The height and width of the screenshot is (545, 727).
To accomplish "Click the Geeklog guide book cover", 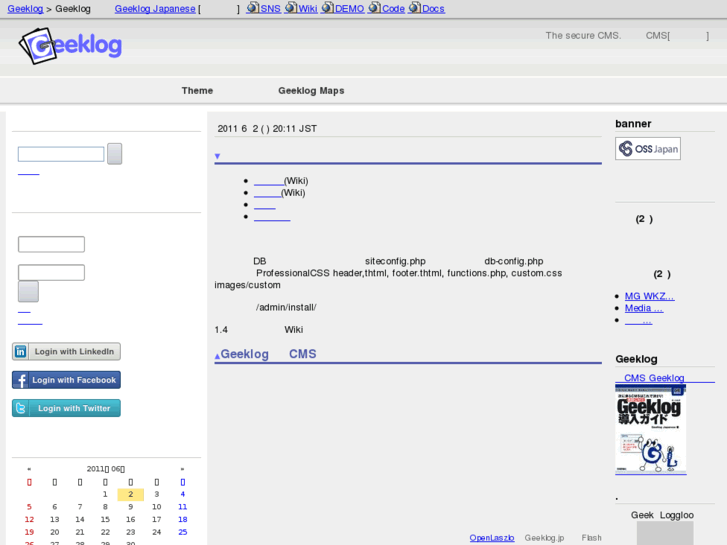I will (650, 429).
